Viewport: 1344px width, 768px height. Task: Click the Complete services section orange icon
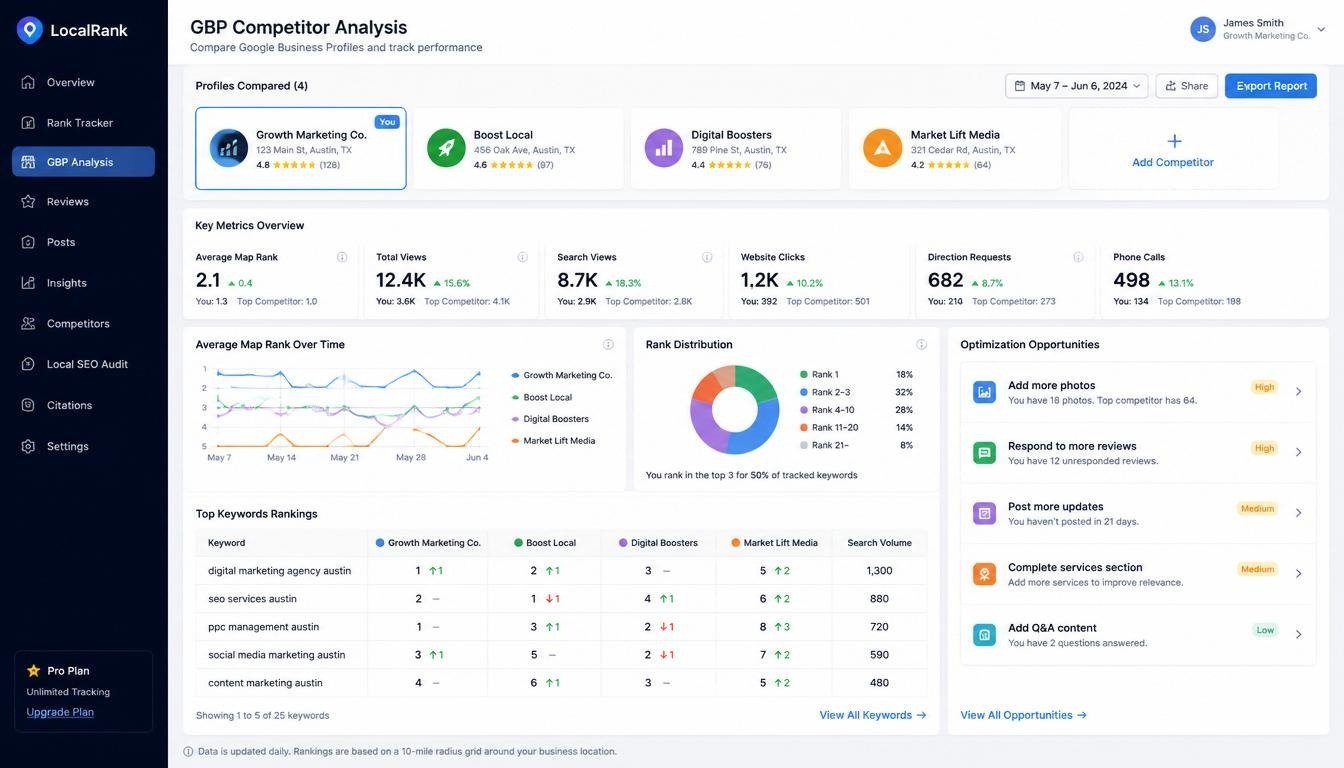(984, 574)
